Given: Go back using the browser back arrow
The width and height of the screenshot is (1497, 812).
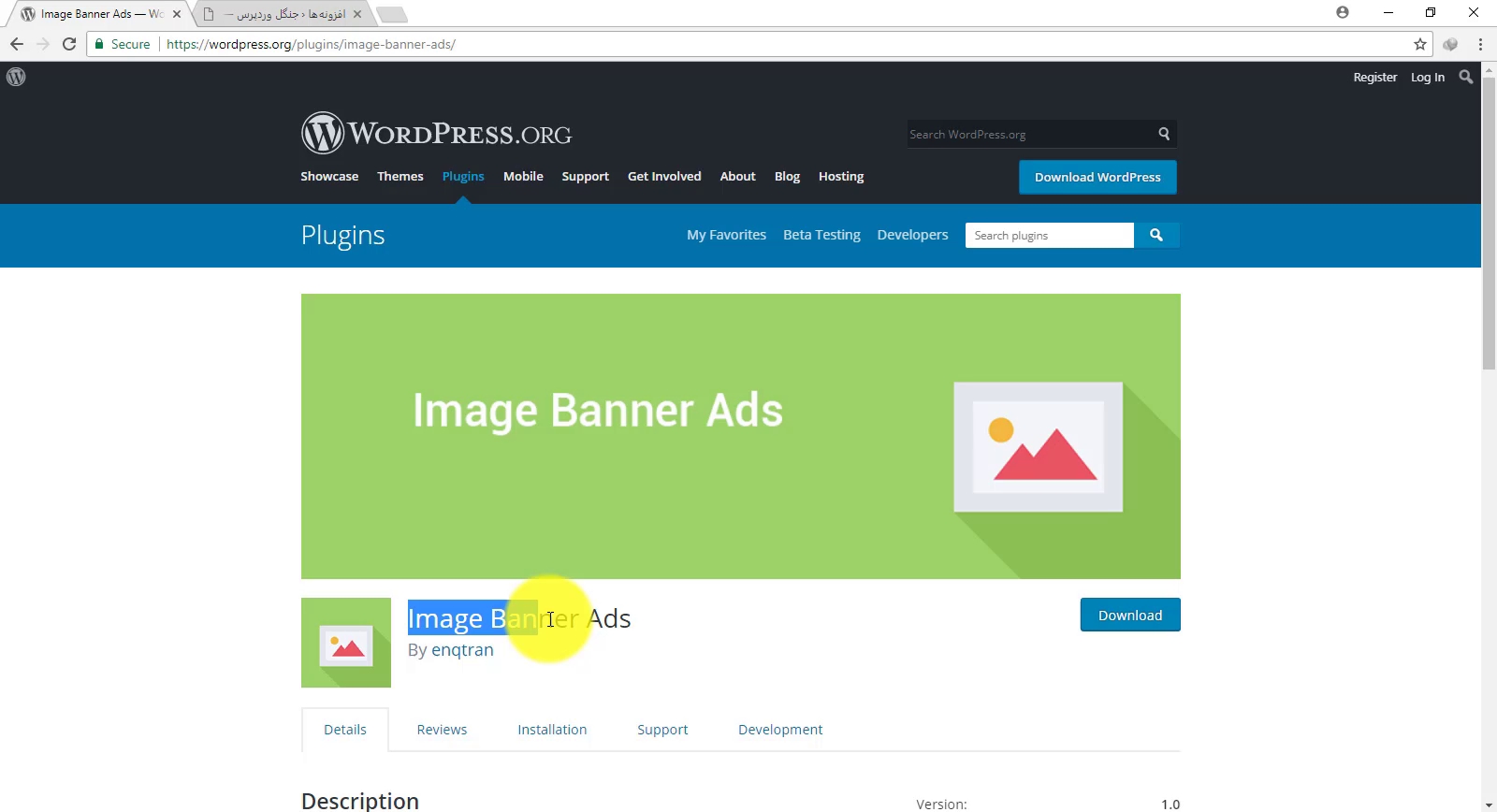Looking at the screenshot, I should (17, 44).
